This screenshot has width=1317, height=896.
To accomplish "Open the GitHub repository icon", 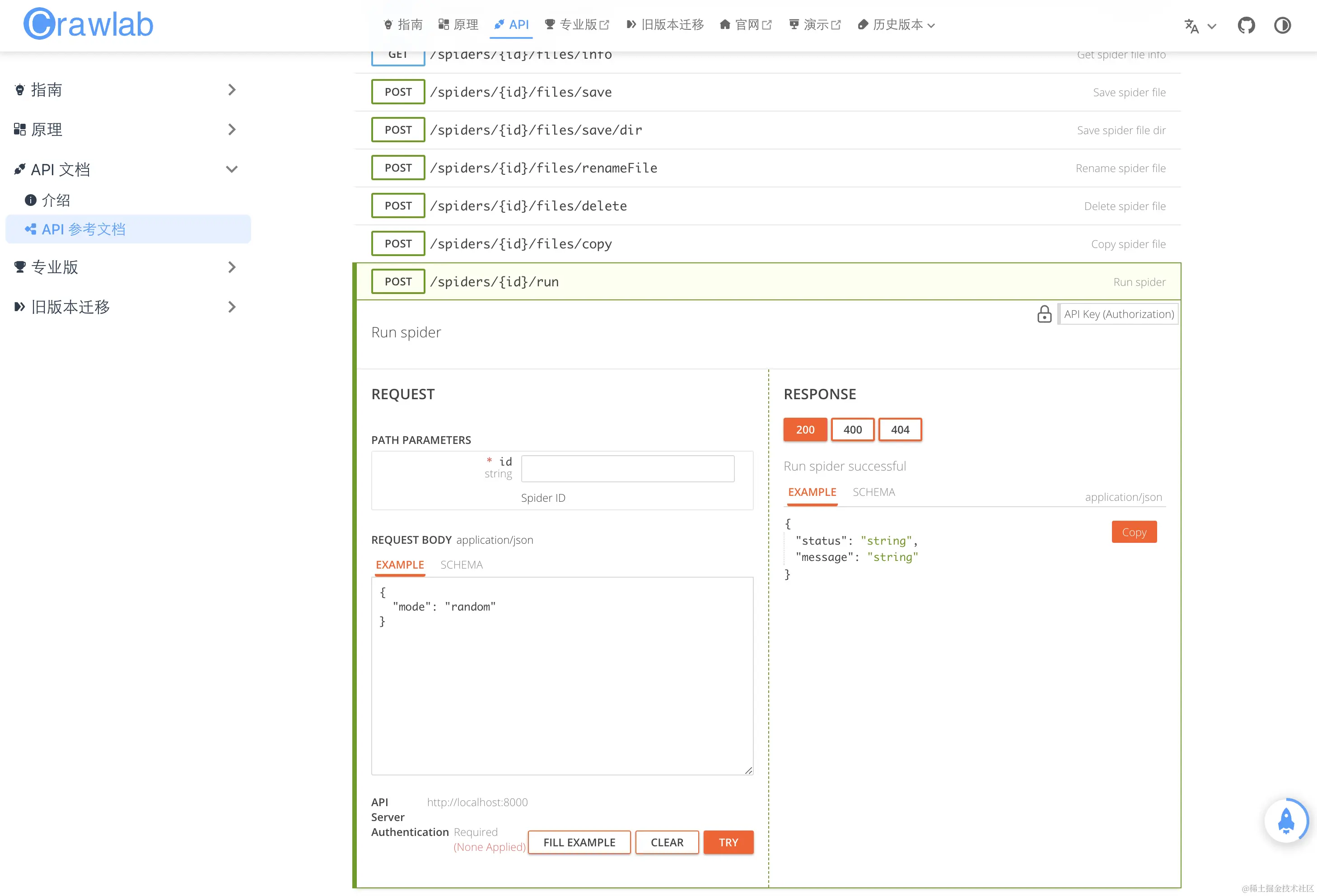I will (x=1246, y=25).
